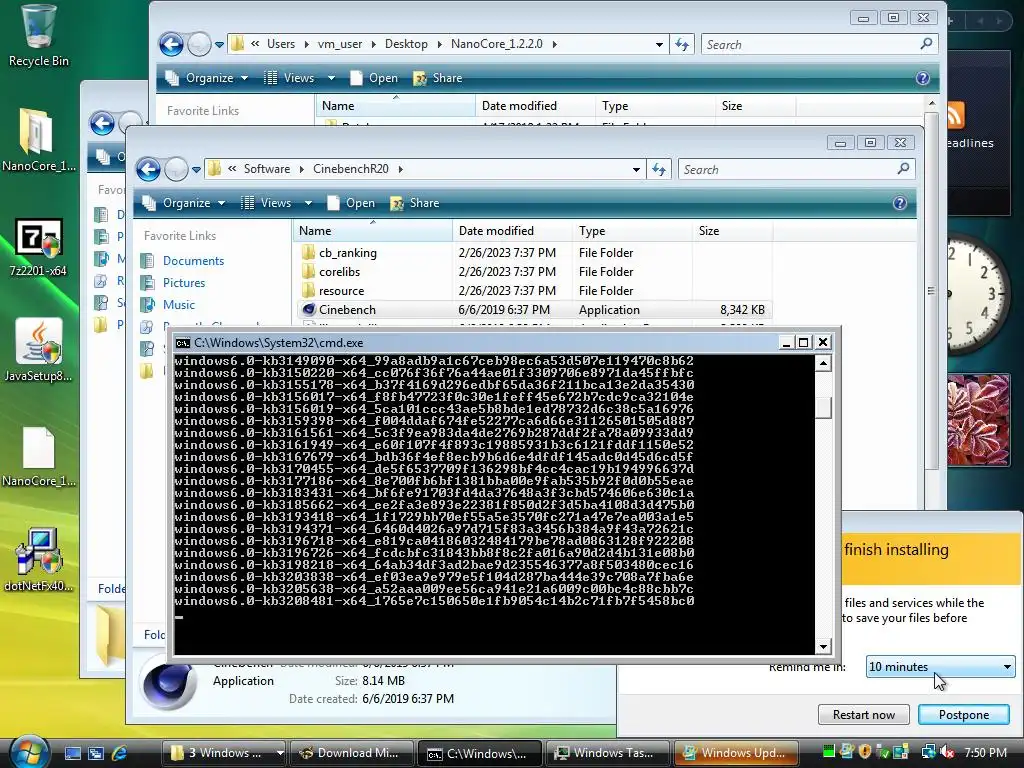Open Views dropdown arrow in NanoCore window
The image size is (1024, 768).
tap(330, 78)
